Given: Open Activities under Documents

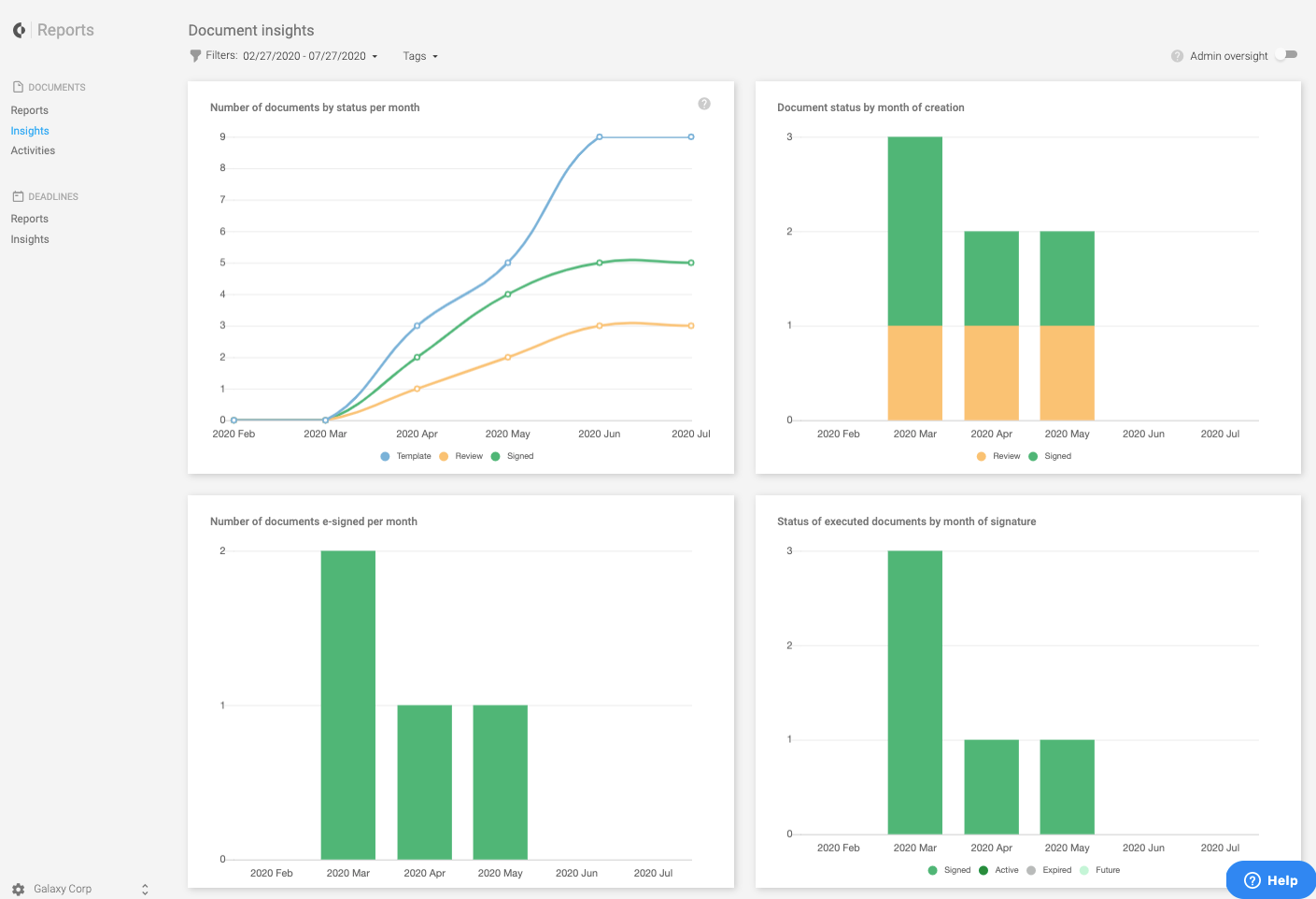Looking at the screenshot, I should click(33, 150).
